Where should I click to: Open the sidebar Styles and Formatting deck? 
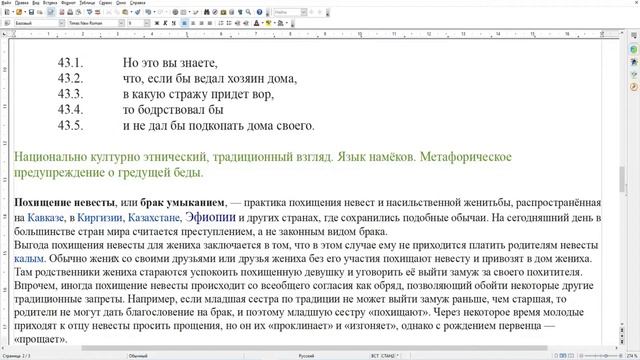[634, 62]
